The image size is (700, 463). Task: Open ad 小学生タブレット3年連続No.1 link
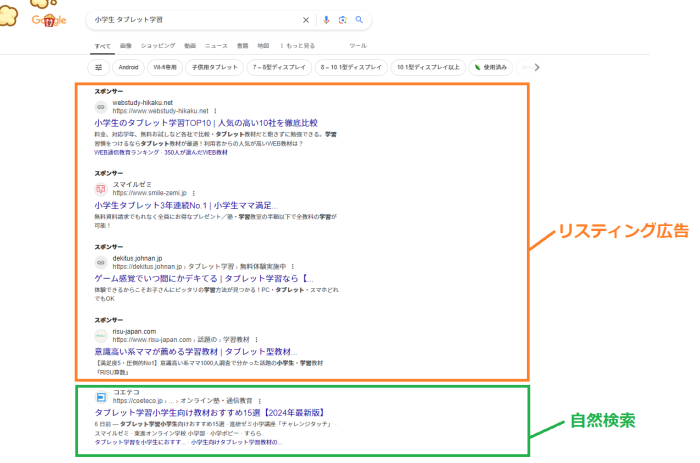[186, 205]
